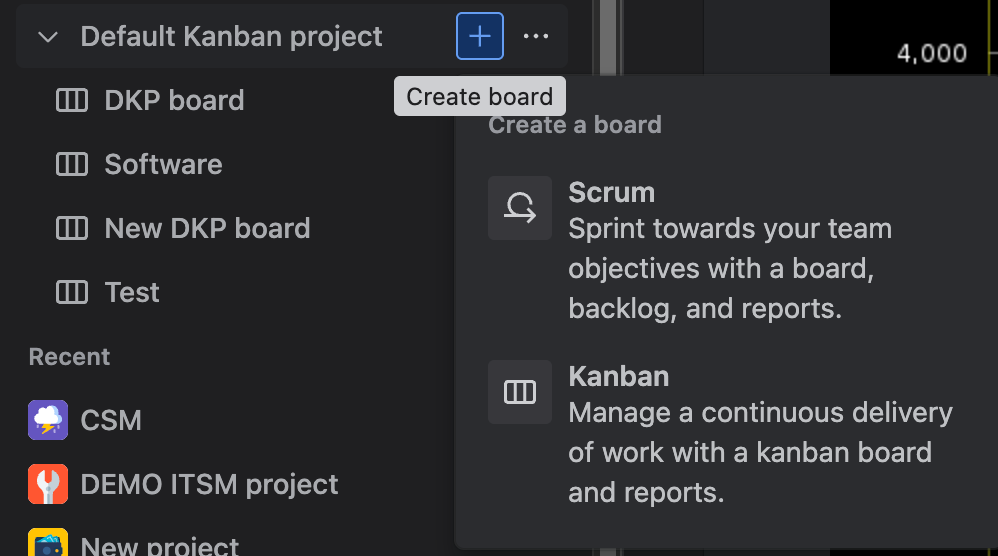This screenshot has width=998, height=556.
Task: Open the CSM recent project
Action: tap(111, 421)
